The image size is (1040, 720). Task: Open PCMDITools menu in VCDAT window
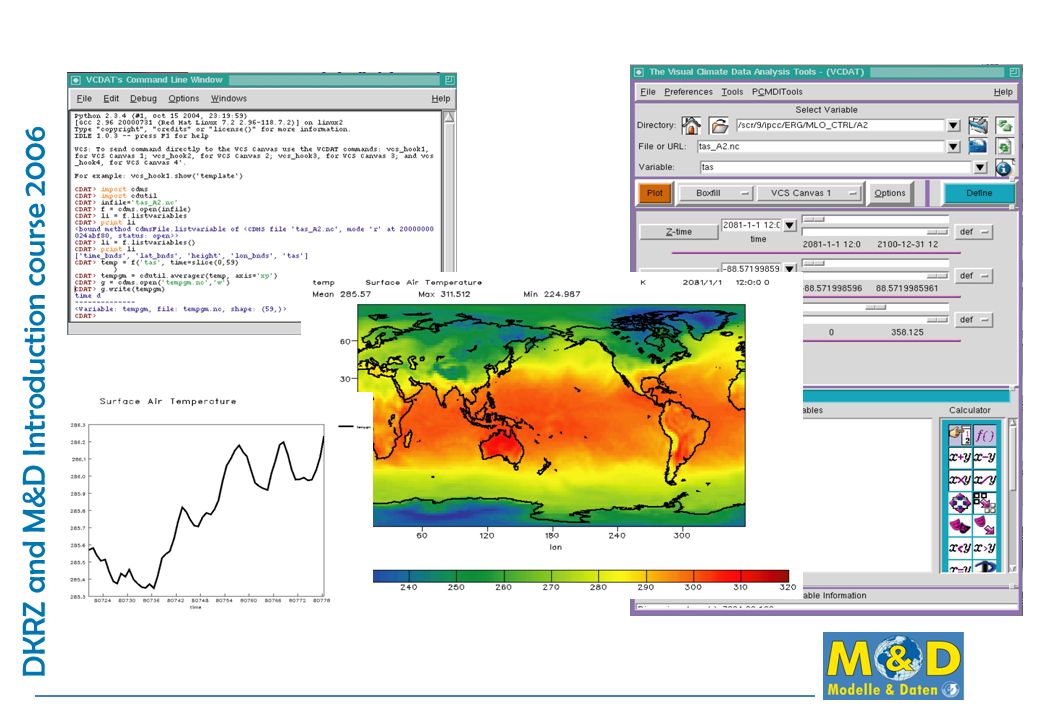(777, 91)
